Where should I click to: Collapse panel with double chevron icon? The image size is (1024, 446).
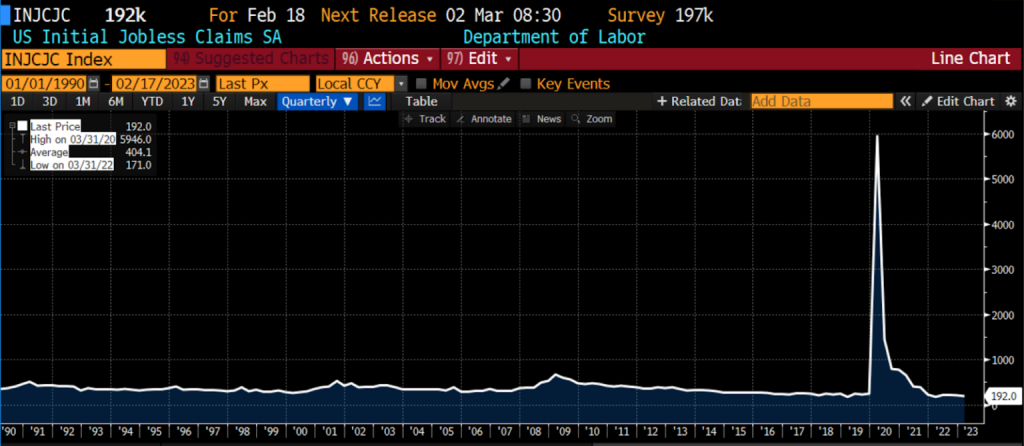point(906,101)
